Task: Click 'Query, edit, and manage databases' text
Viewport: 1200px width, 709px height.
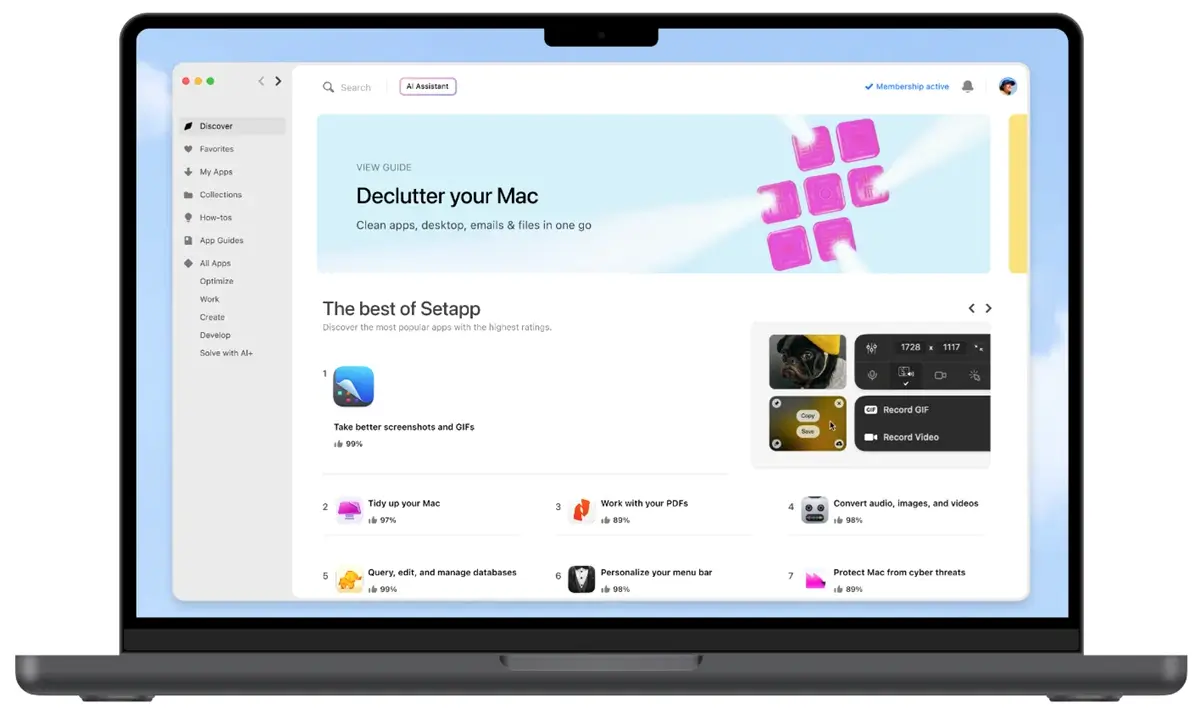Action: 442,573
